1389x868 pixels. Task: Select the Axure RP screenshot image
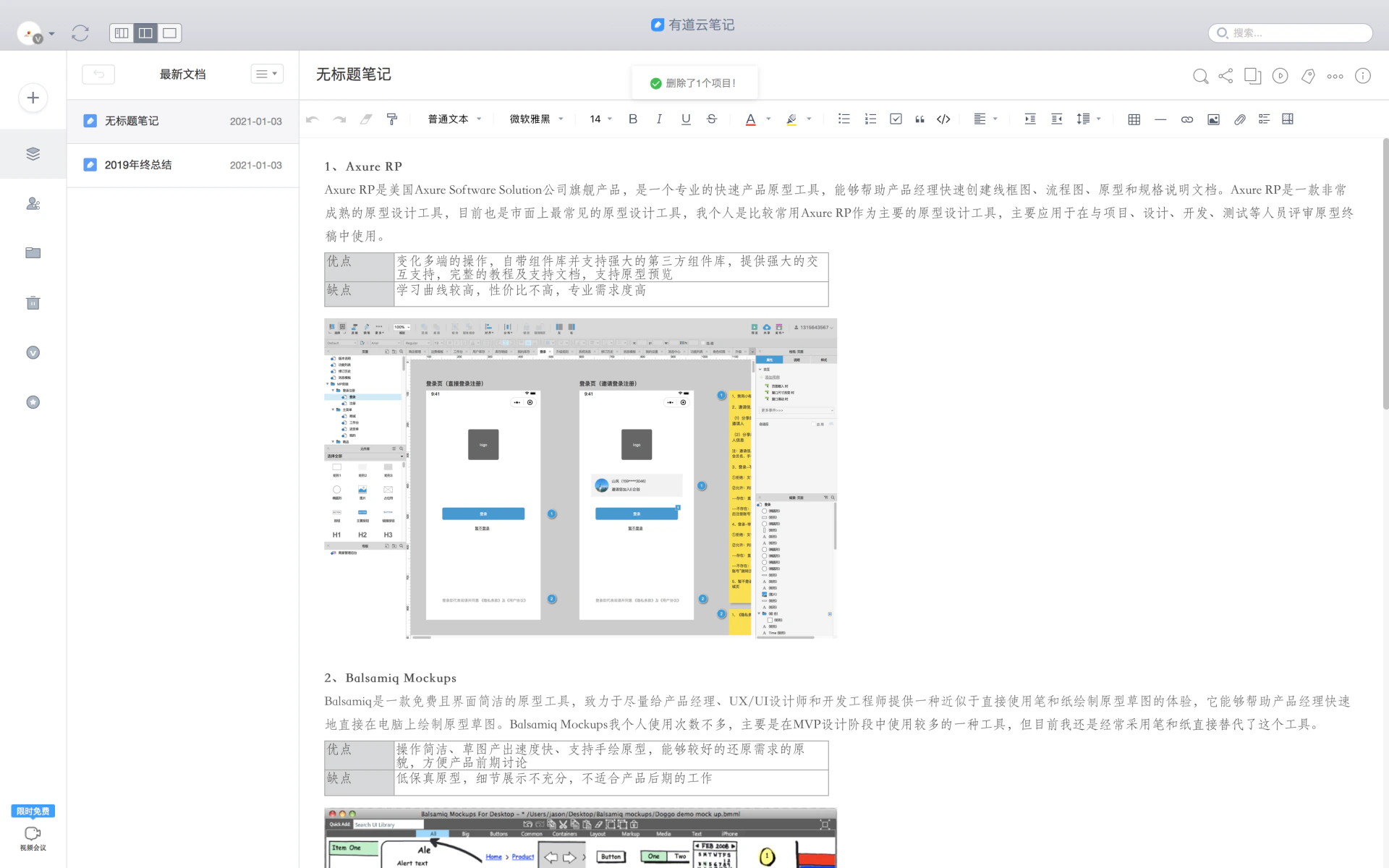[x=580, y=479]
